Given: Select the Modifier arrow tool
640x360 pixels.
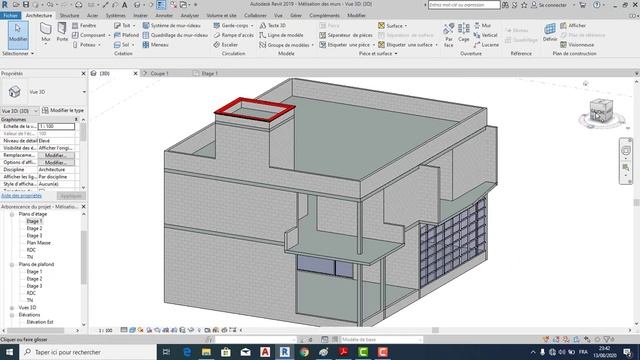Looking at the screenshot, I should 18,35.
